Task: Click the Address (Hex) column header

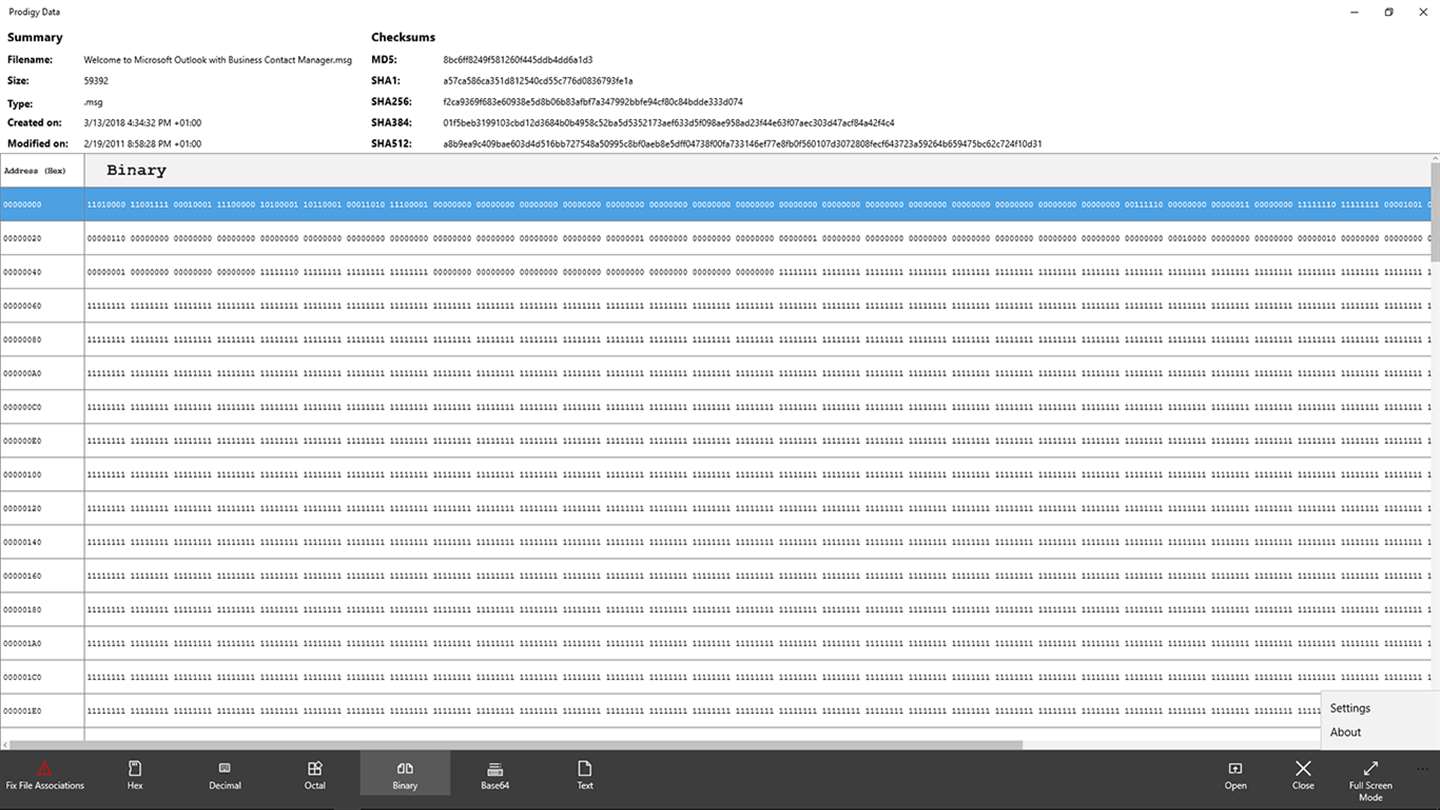Action: coord(42,171)
